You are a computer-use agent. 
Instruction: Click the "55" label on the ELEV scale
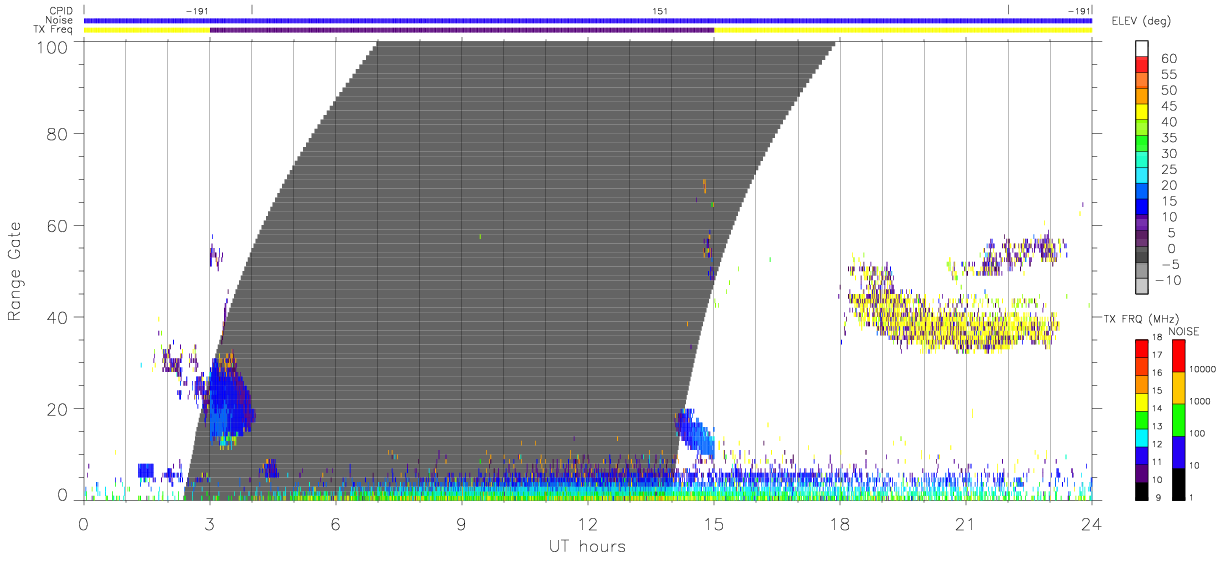point(1168,75)
